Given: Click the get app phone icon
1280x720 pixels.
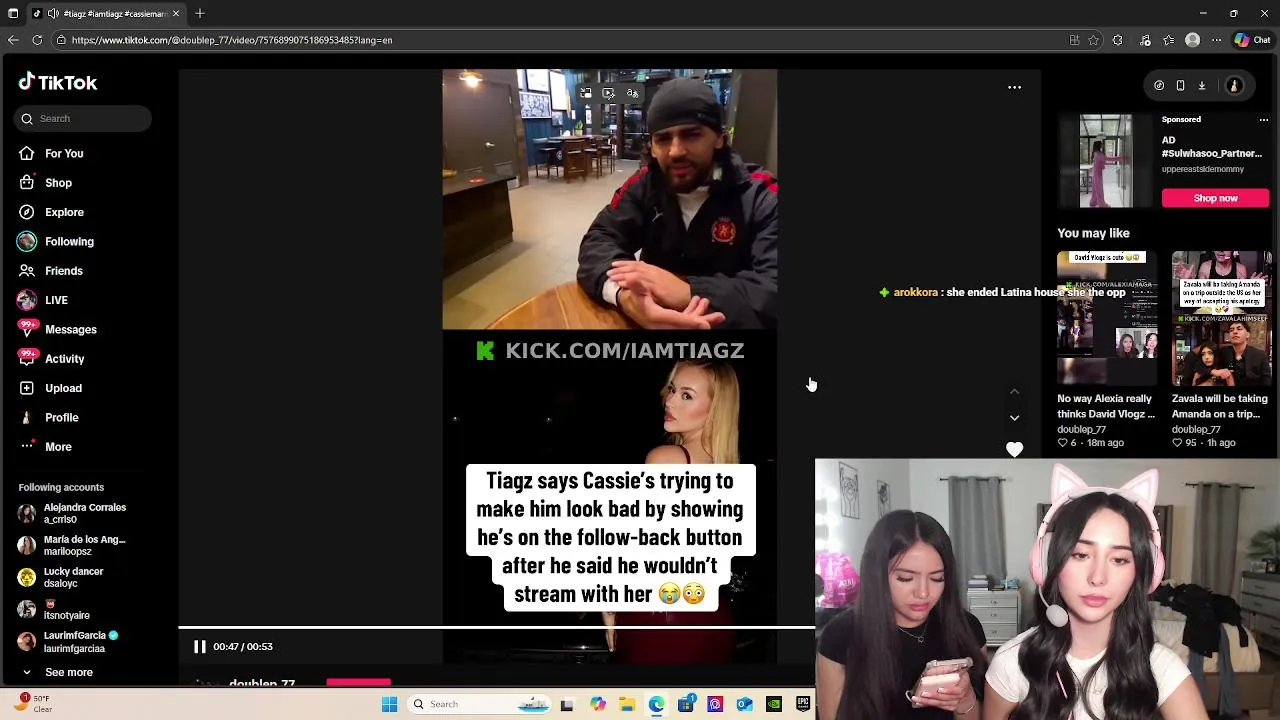Looking at the screenshot, I should click(1180, 86).
